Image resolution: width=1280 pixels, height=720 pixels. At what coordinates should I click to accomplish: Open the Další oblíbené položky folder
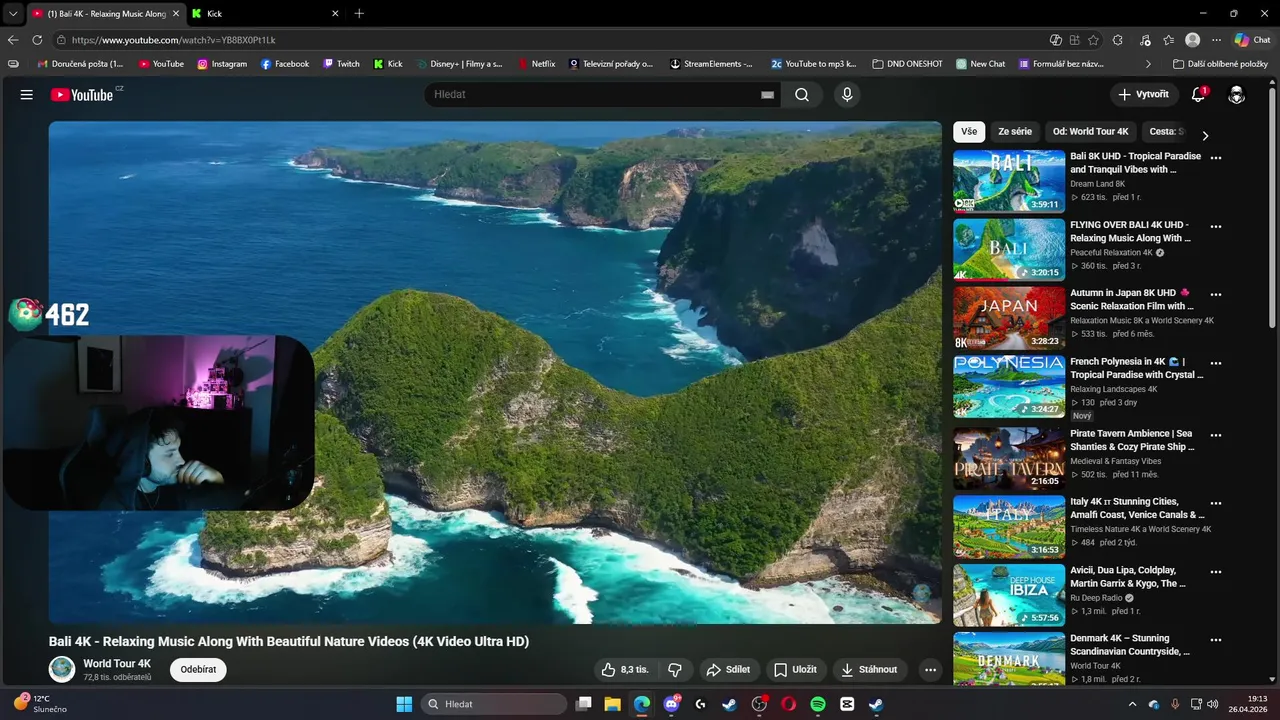coord(1219,64)
